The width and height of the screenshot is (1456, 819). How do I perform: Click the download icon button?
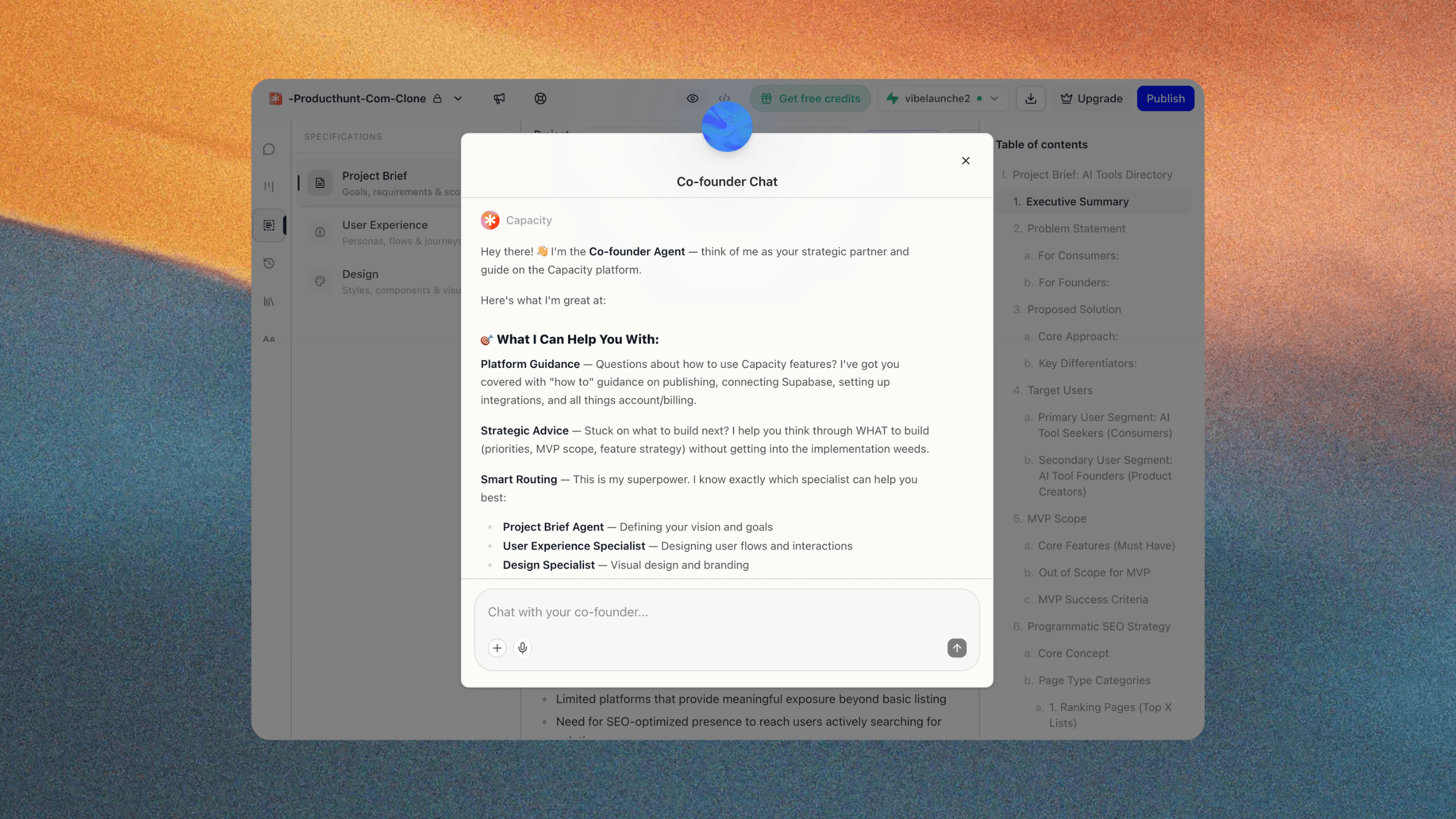click(x=1031, y=98)
